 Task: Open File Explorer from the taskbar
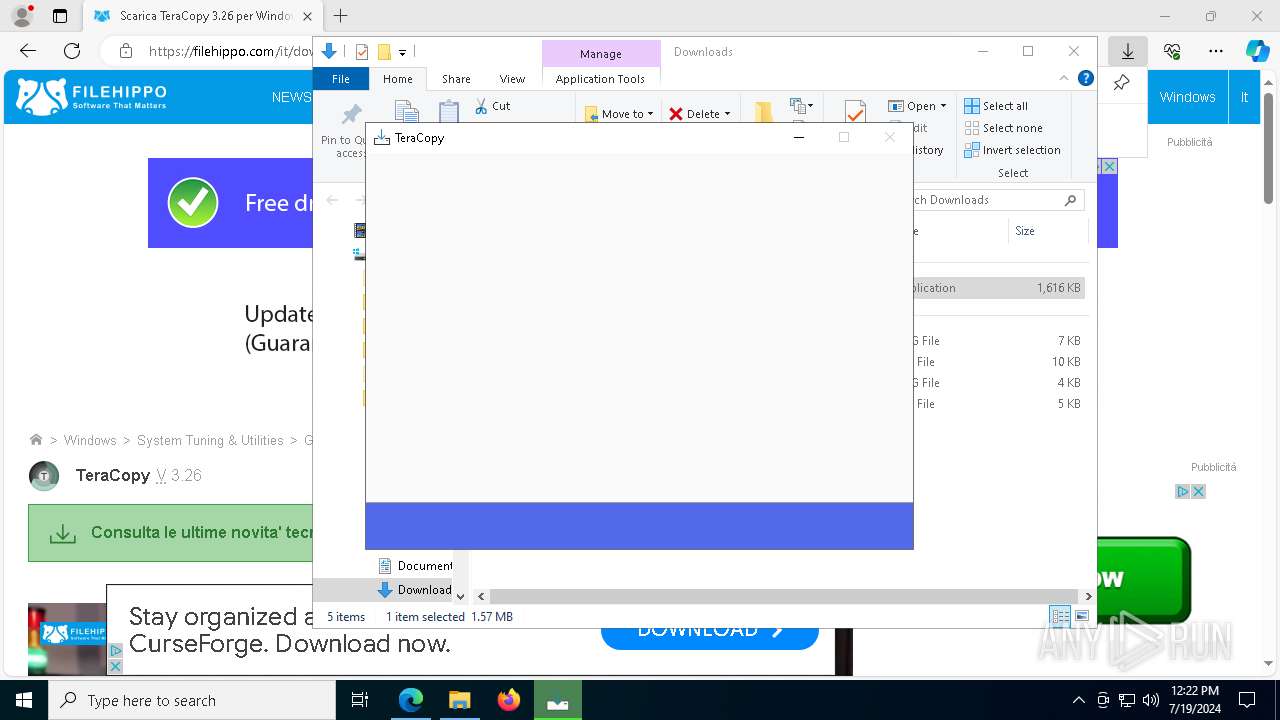tap(459, 700)
